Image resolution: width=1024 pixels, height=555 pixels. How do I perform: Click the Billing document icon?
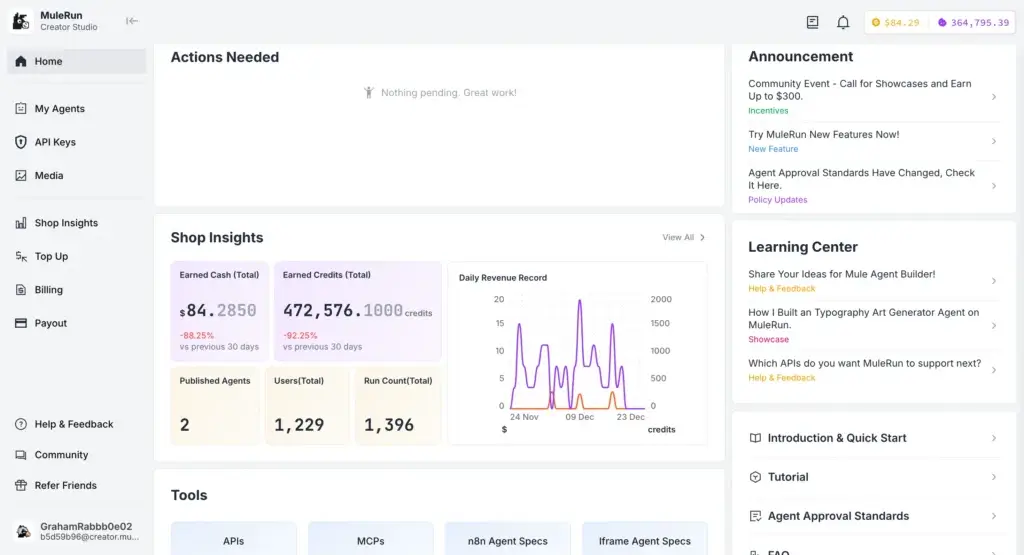(21, 290)
